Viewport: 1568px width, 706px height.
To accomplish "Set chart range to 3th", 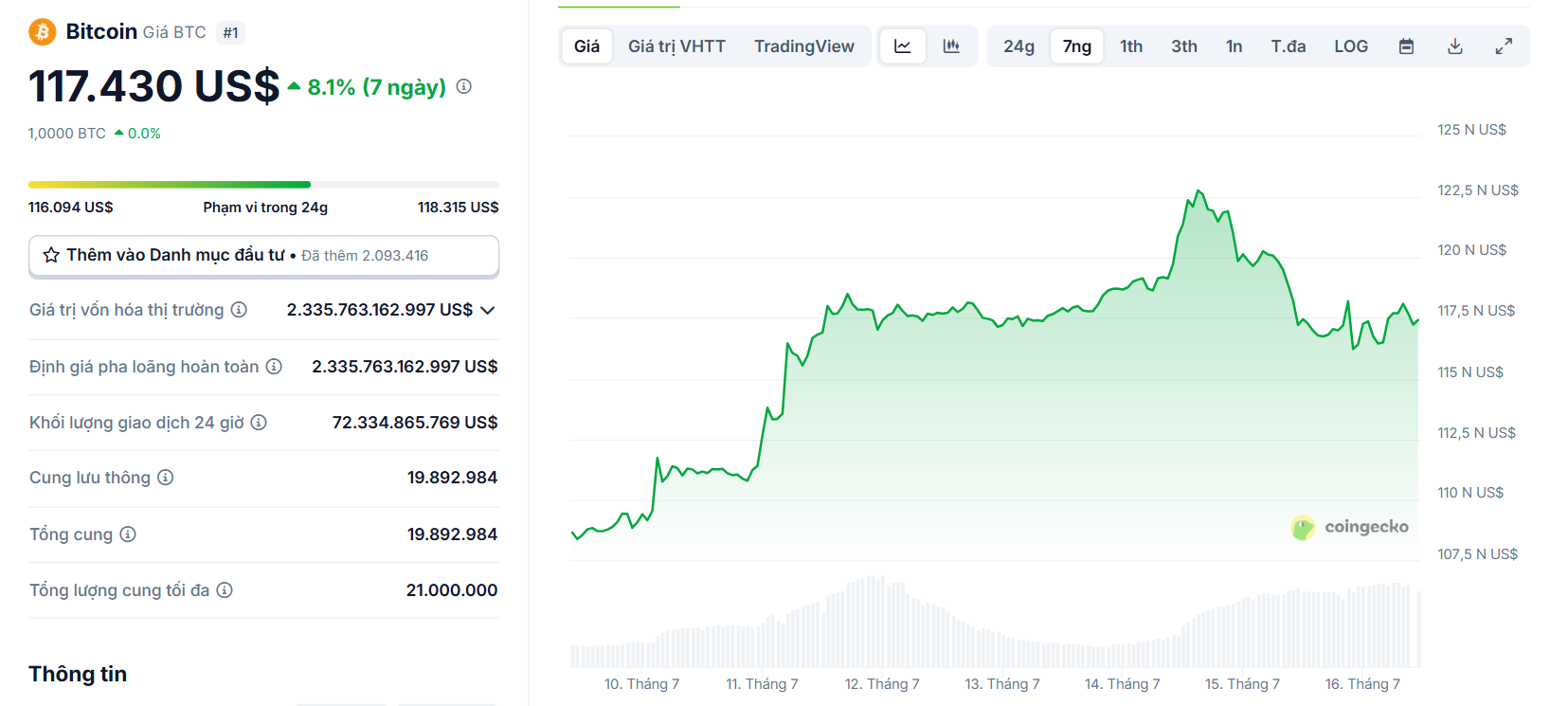I will pos(1184,46).
